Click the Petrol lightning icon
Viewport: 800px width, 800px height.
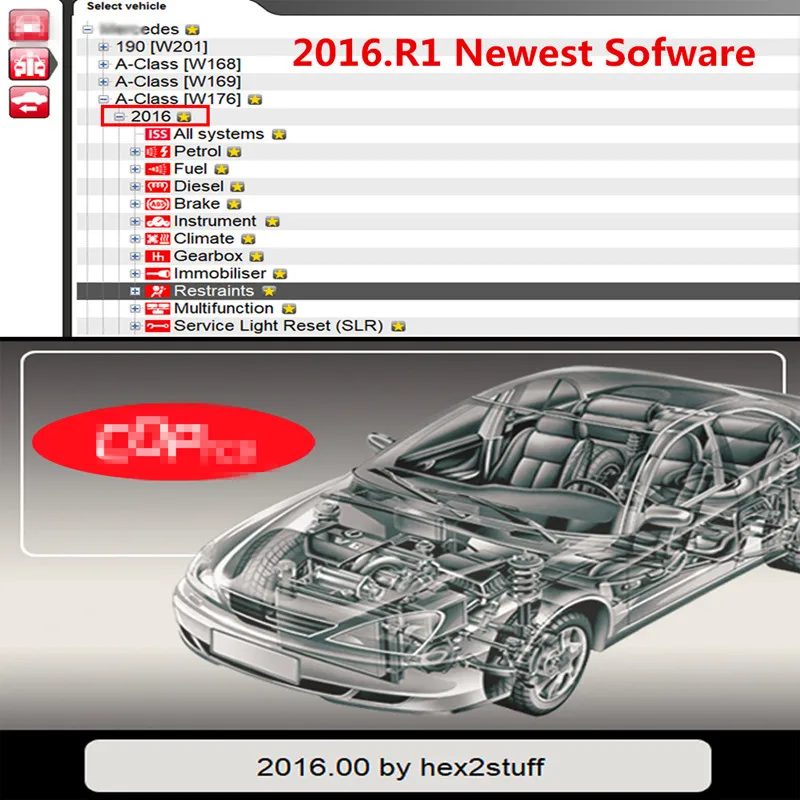point(156,151)
